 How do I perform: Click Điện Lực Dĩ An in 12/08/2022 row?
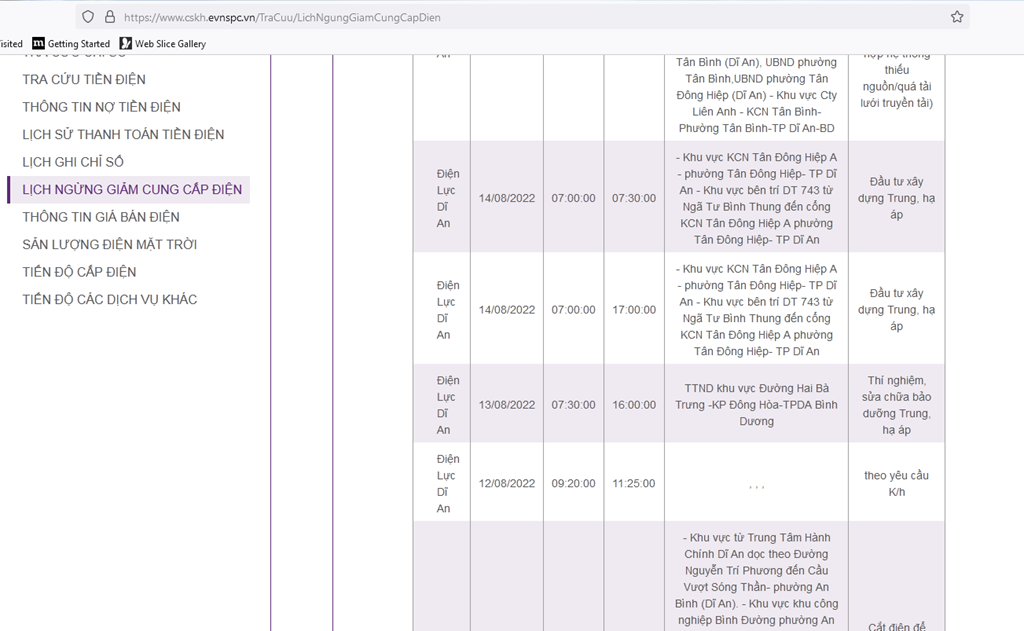pyautogui.click(x=442, y=483)
